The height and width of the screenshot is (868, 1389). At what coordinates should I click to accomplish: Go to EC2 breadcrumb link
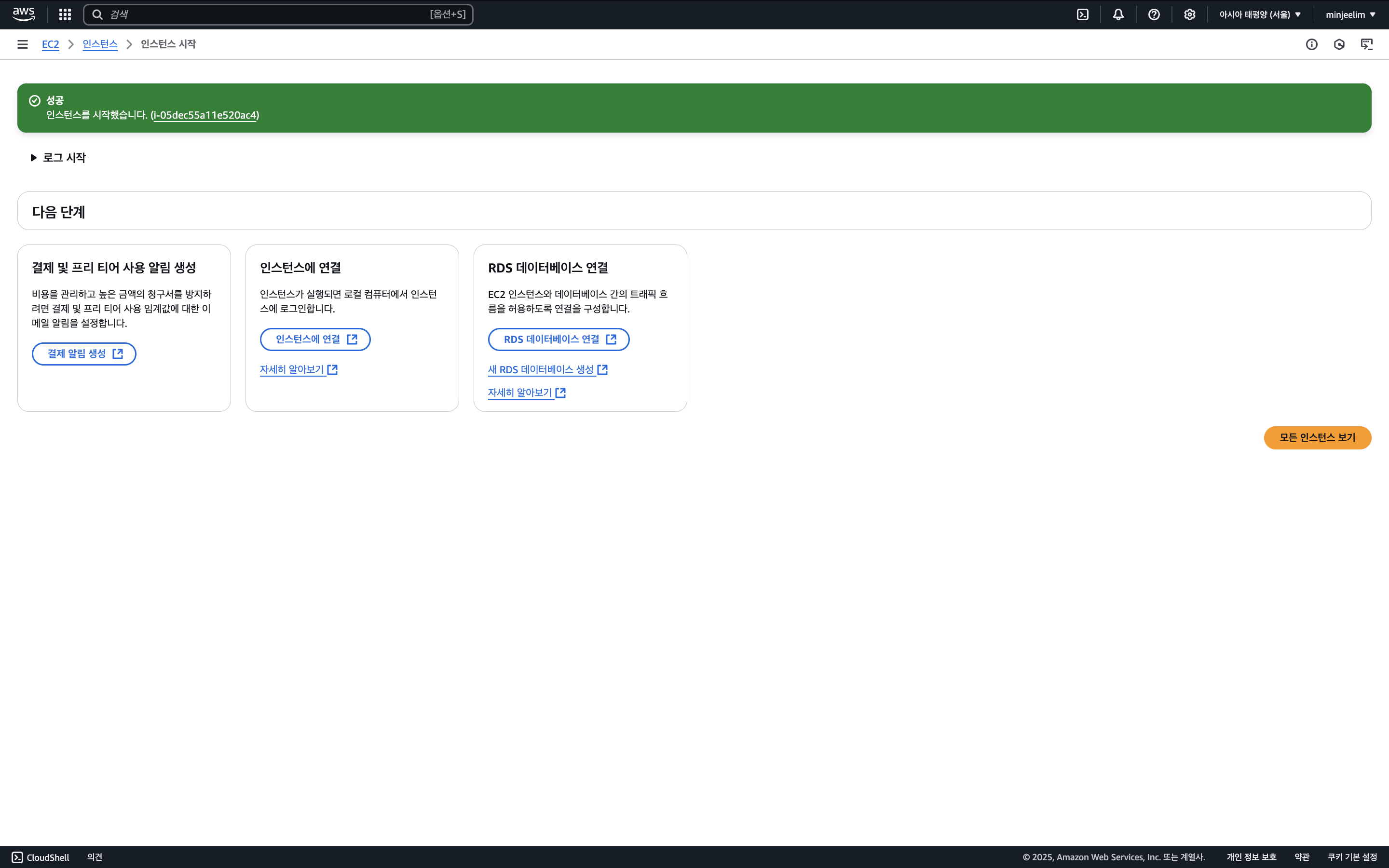tap(50, 44)
